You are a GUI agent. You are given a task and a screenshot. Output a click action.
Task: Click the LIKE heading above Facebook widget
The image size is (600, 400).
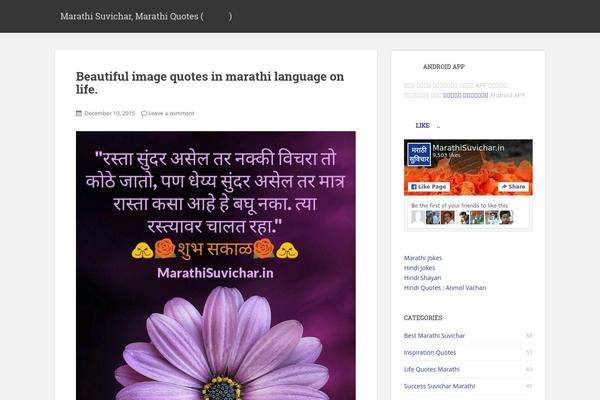click(422, 126)
